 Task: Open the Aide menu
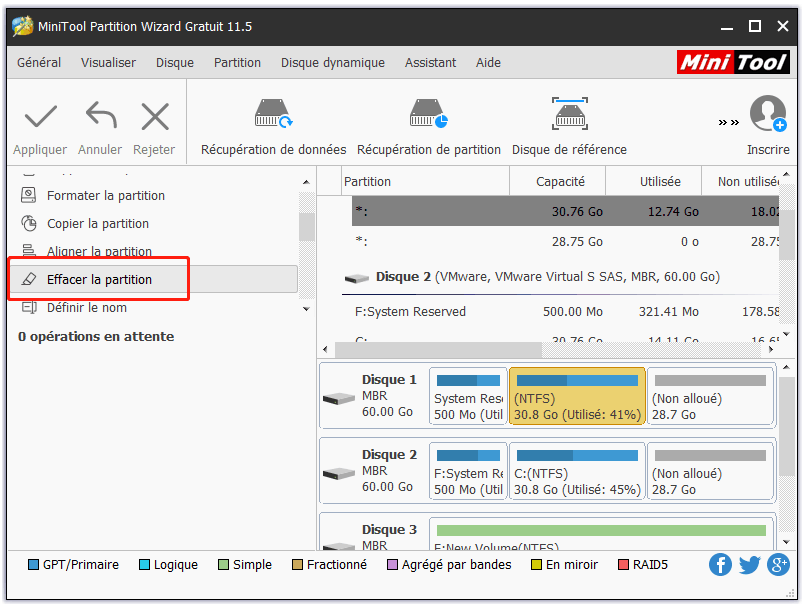tap(488, 62)
